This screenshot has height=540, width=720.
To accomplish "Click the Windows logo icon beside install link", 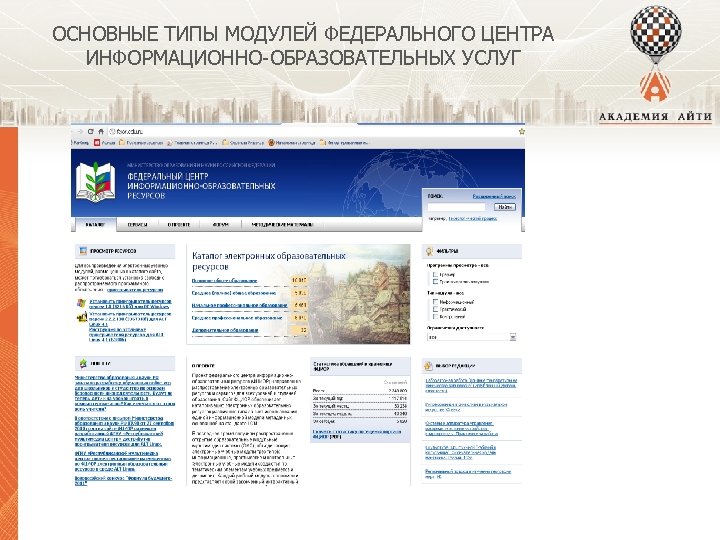I will [82, 304].
